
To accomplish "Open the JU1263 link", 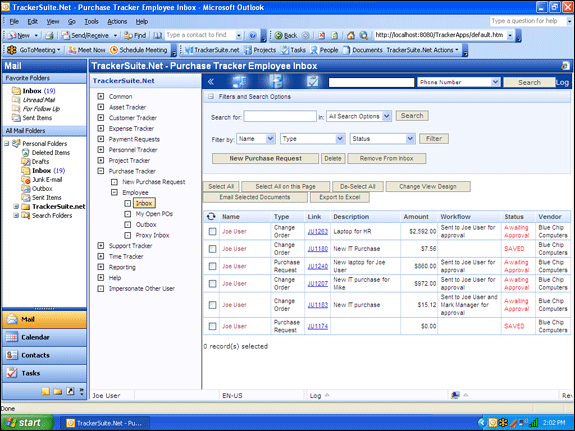I will tap(318, 231).
